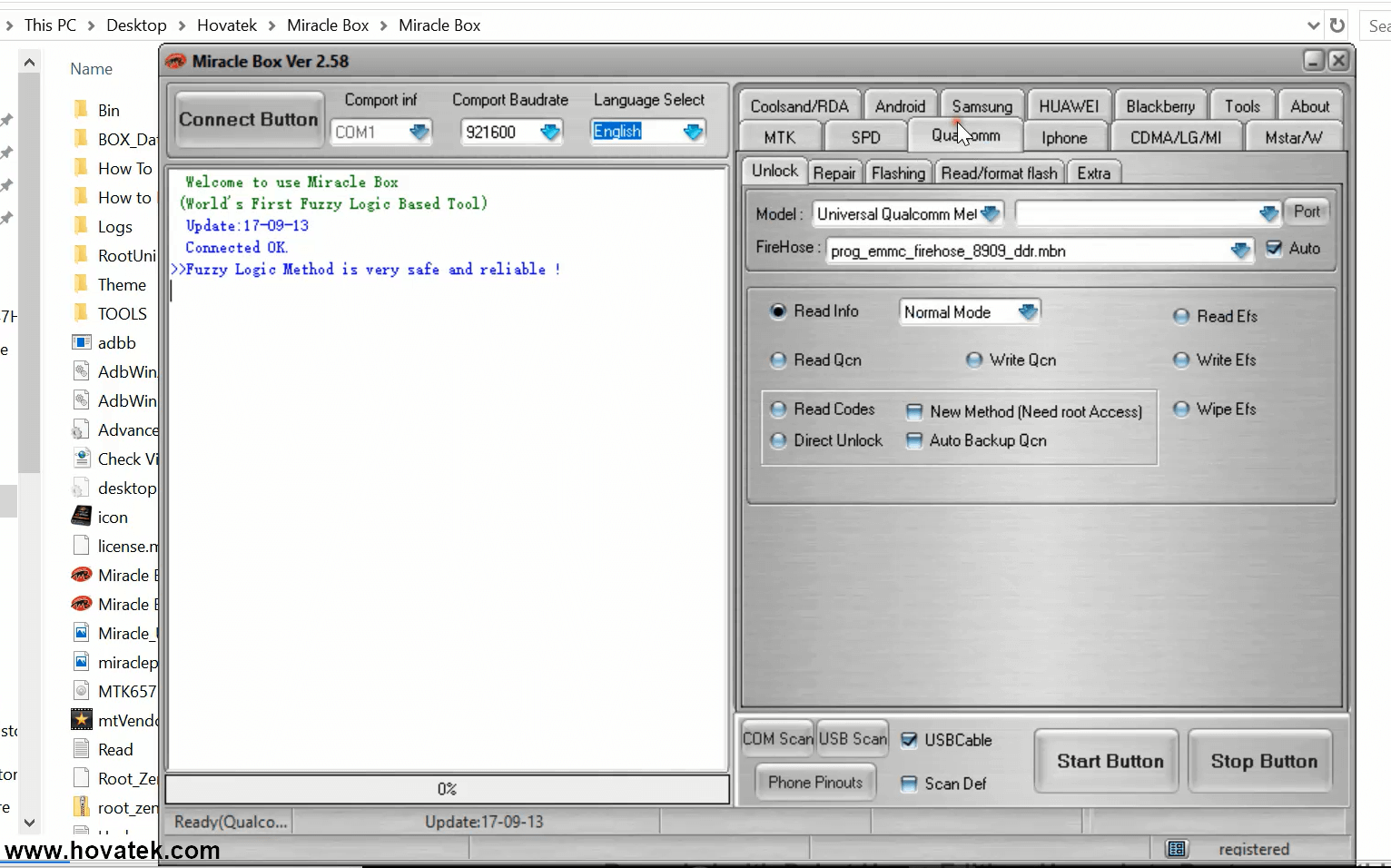Click the mtVendor file star icon
Image resolution: width=1391 pixels, height=868 pixels.
(82, 720)
